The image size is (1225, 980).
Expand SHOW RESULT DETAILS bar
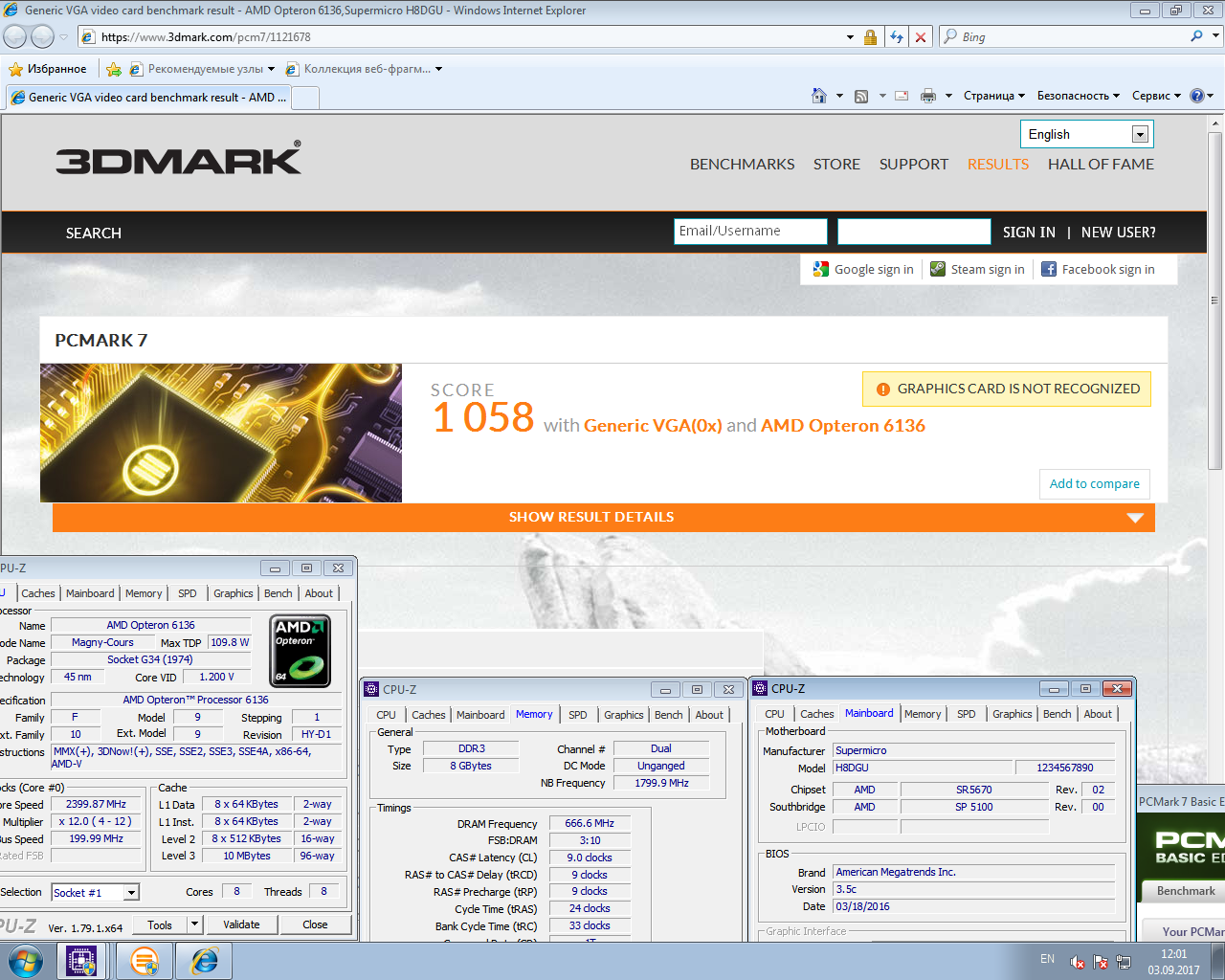(604, 517)
